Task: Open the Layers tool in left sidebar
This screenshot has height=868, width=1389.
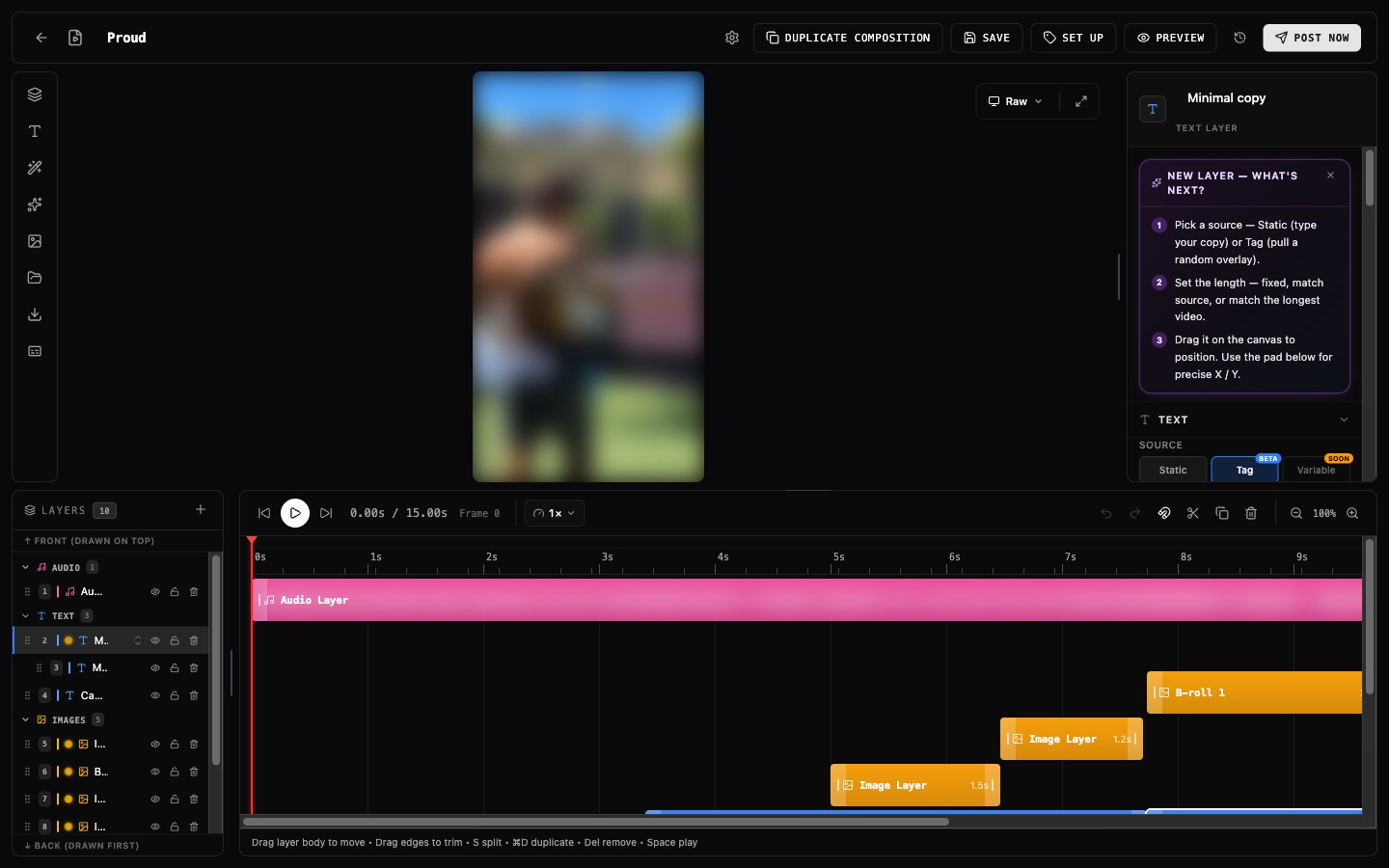Action: pos(35,95)
